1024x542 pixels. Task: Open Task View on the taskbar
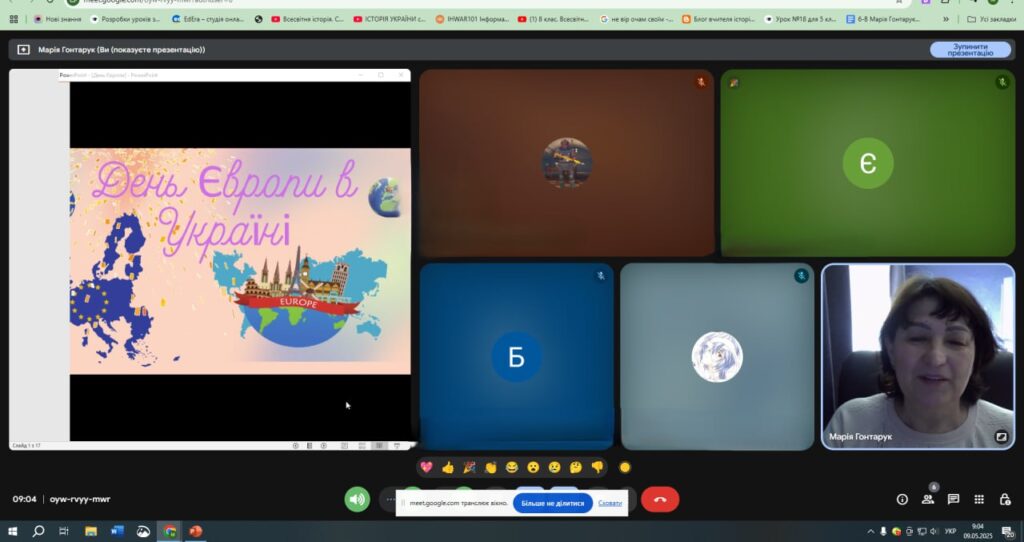click(64, 532)
